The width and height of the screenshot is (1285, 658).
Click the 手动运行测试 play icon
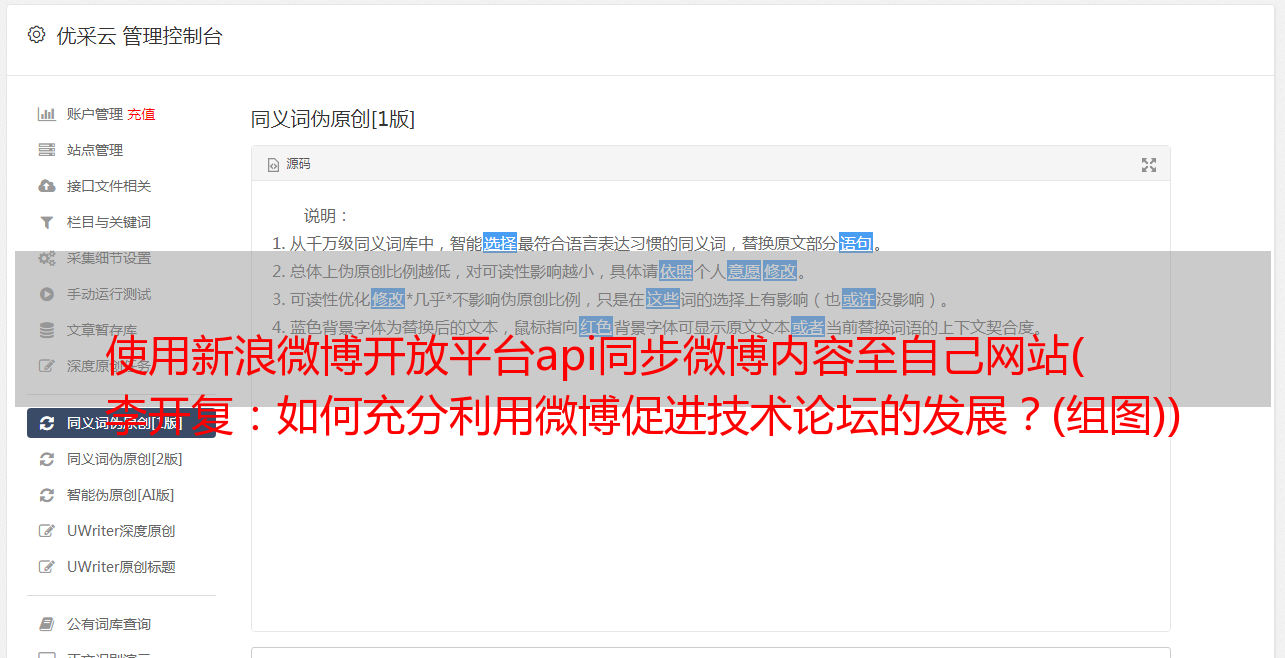pos(46,294)
